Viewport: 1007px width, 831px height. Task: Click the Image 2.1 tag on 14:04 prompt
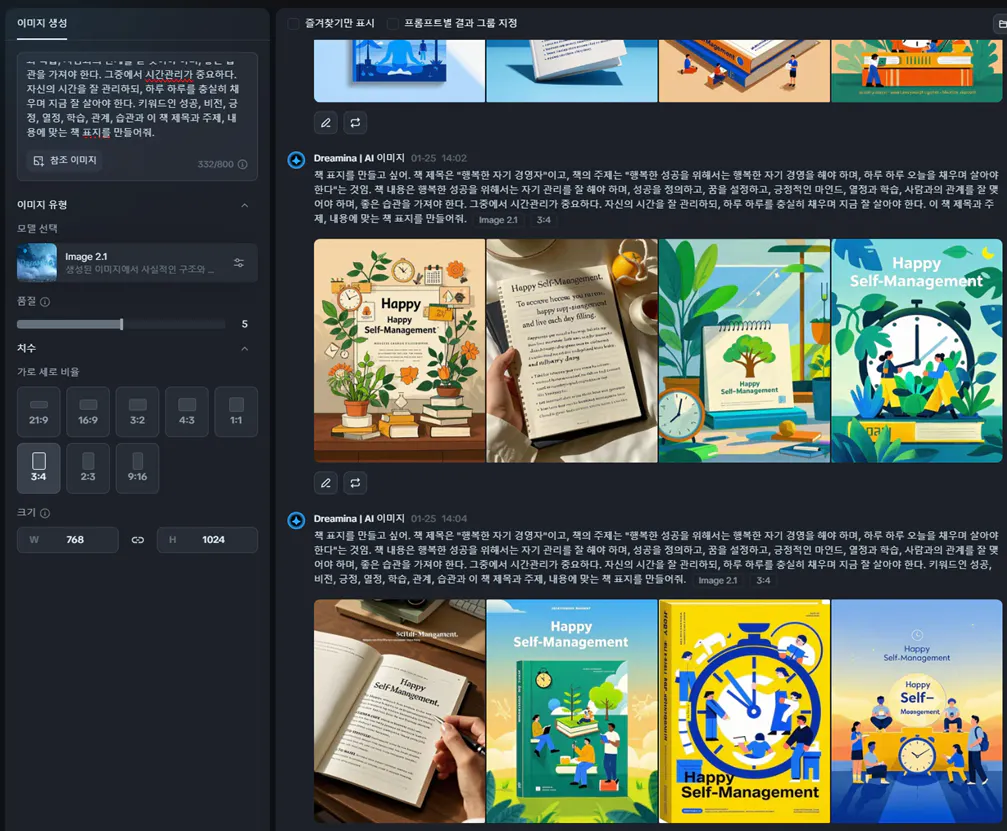pos(717,581)
